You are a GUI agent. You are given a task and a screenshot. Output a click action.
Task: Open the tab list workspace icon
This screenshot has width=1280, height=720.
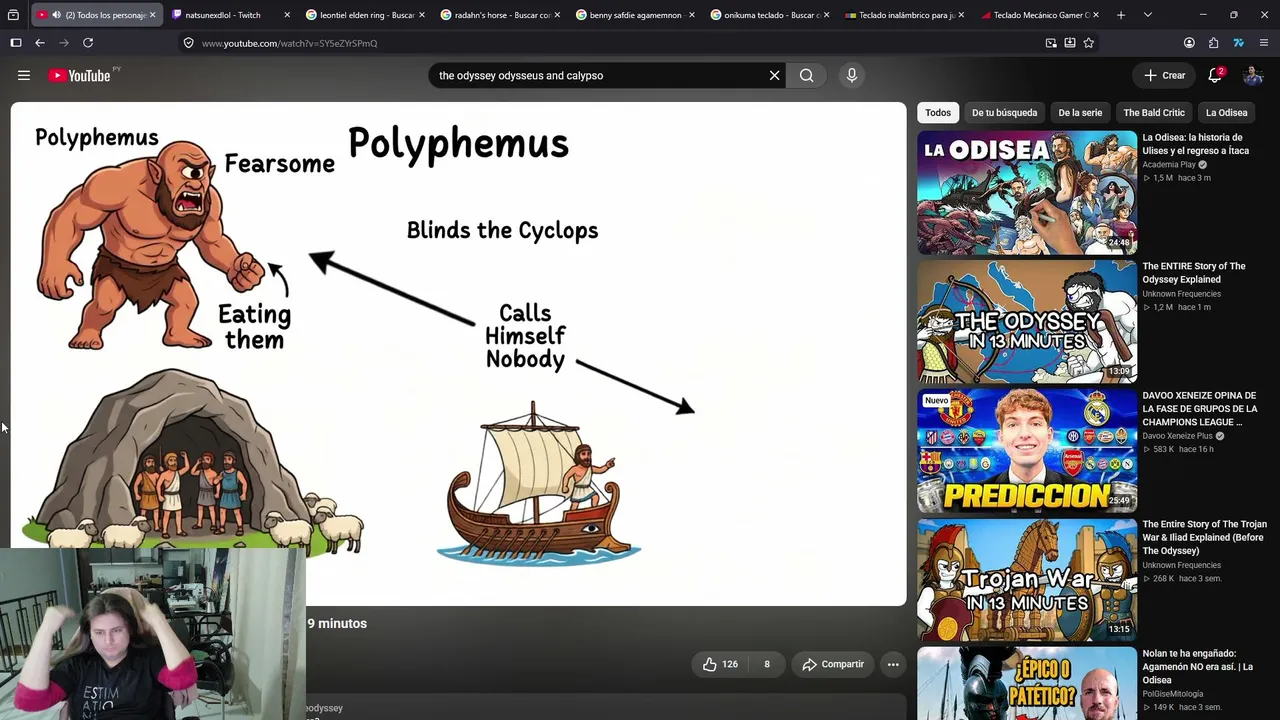tap(13, 15)
